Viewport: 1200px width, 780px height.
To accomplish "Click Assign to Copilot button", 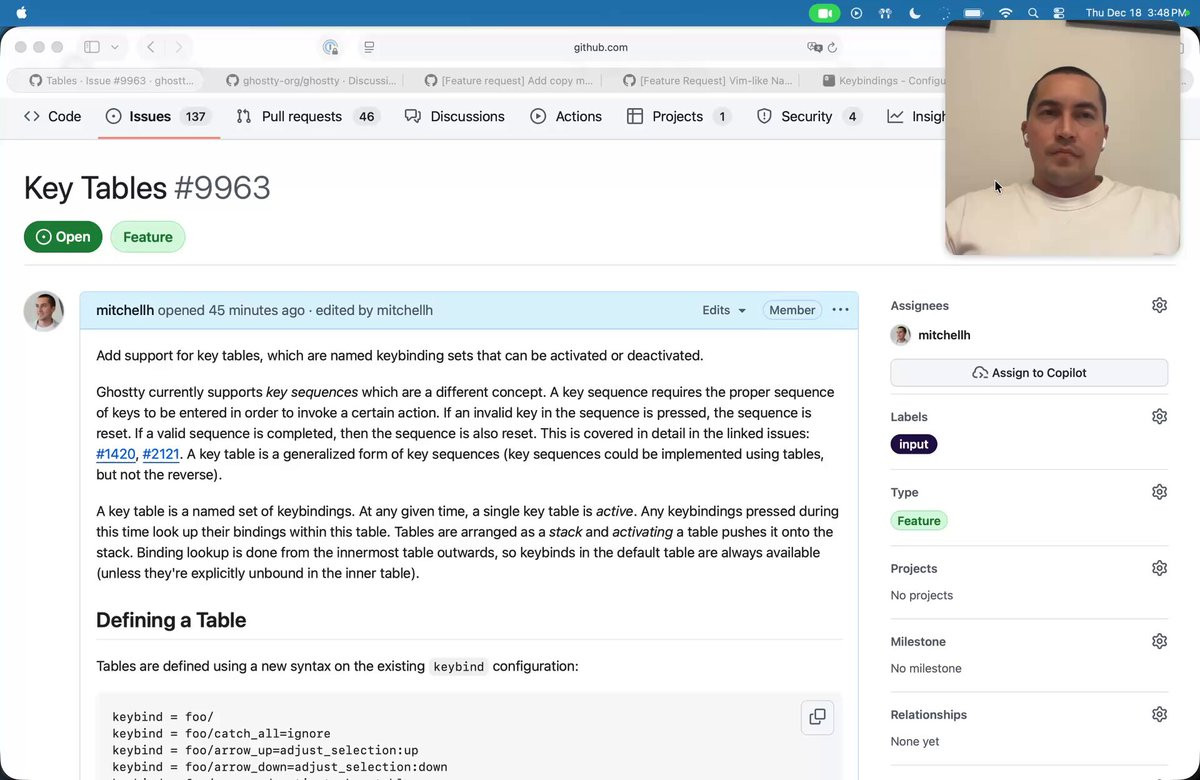I will [x=1029, y=373].
